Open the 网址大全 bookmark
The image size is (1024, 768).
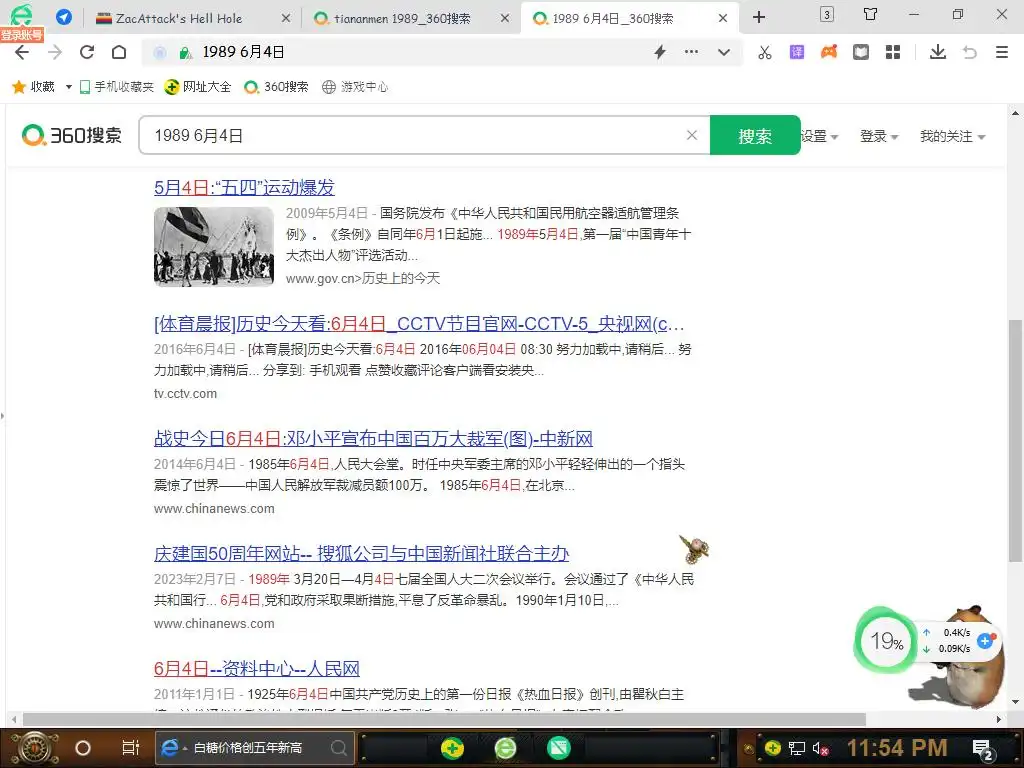point(198,87)
